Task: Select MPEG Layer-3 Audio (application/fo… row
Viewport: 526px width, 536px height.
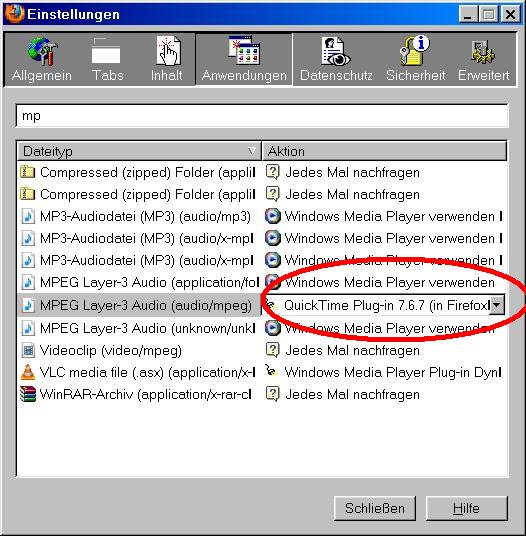Action: coord(262,282)
